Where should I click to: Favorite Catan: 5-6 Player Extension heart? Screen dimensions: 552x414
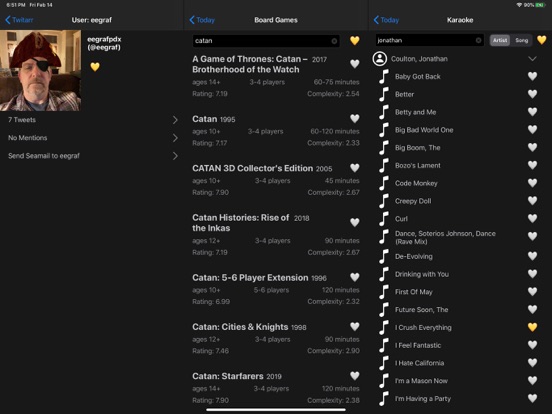pos(355,277)
